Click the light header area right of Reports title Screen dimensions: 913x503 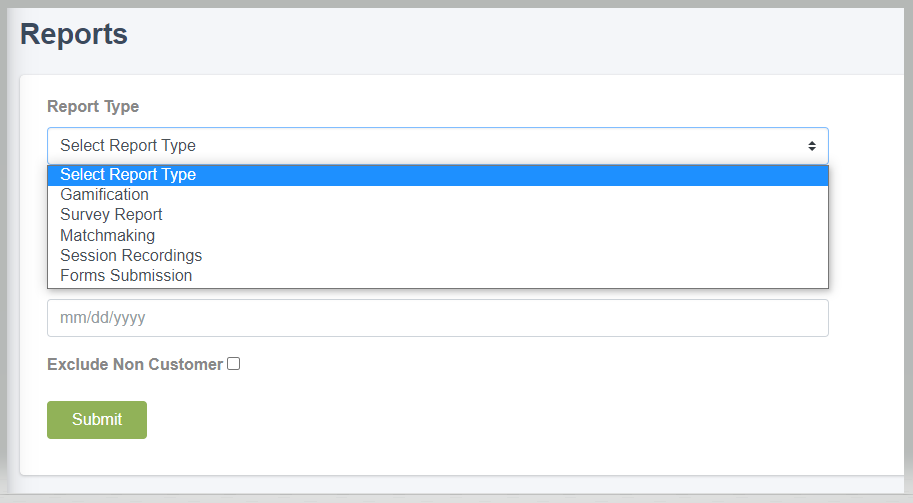coord(512,34)
